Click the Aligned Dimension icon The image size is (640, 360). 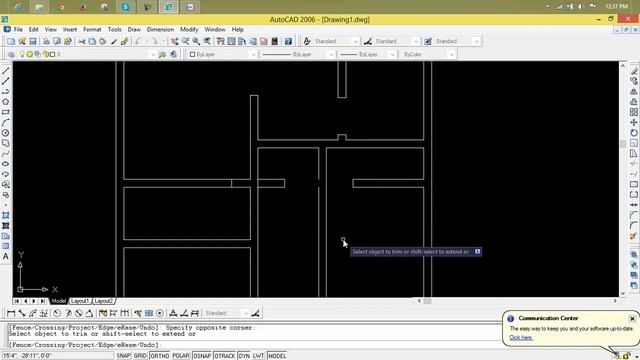[22, 313]
